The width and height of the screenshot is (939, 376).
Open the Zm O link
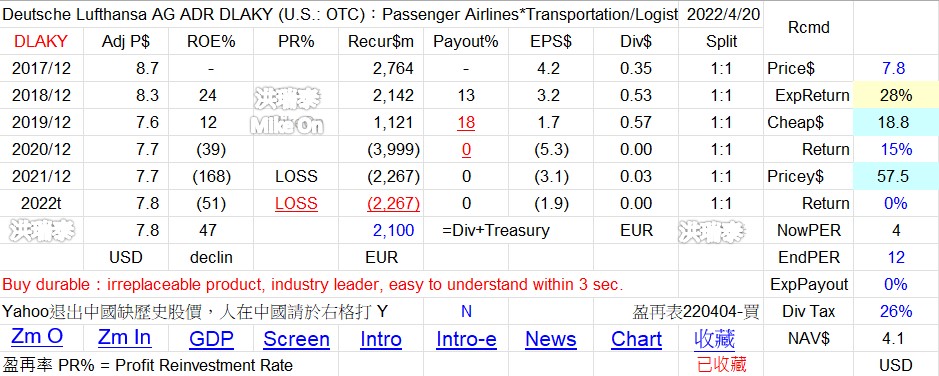(37, 338)
